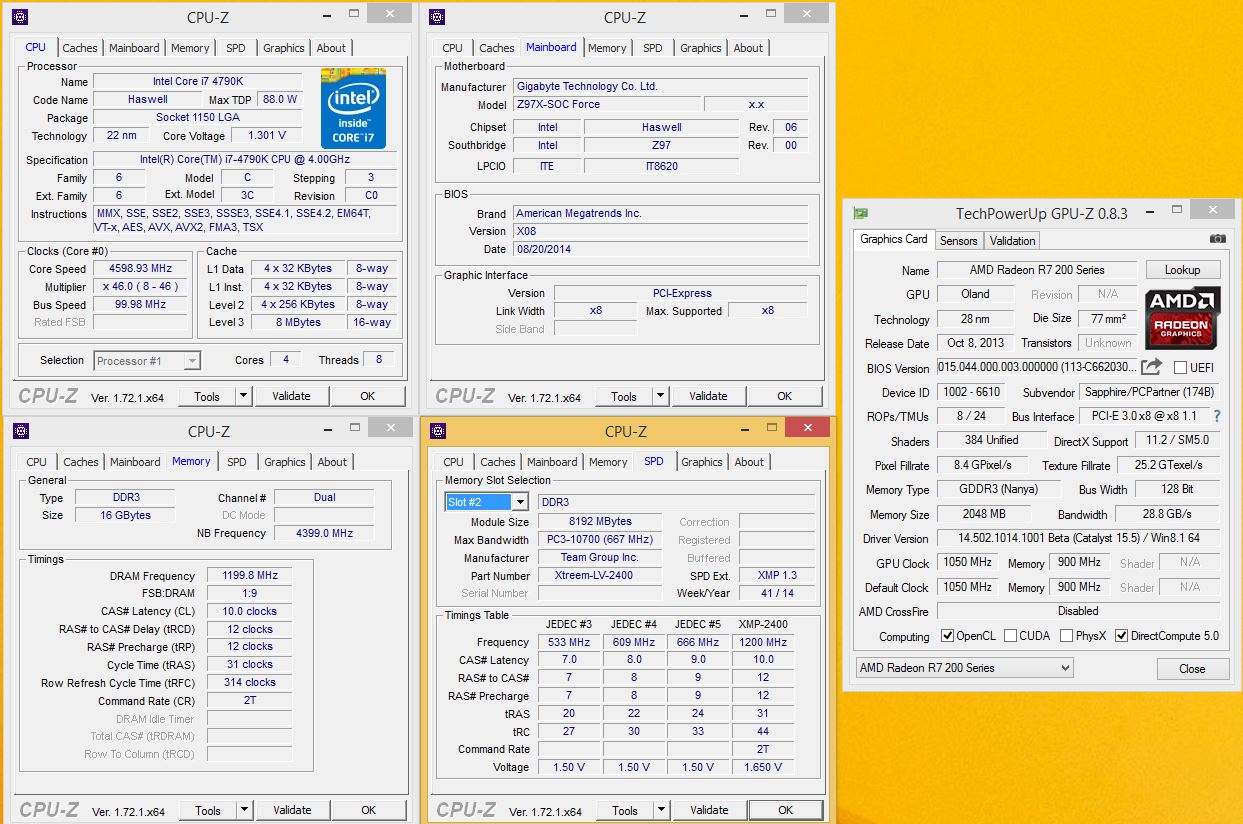
Task: Select Graphics tab in the Mainboard window
Action: point(701,48)
